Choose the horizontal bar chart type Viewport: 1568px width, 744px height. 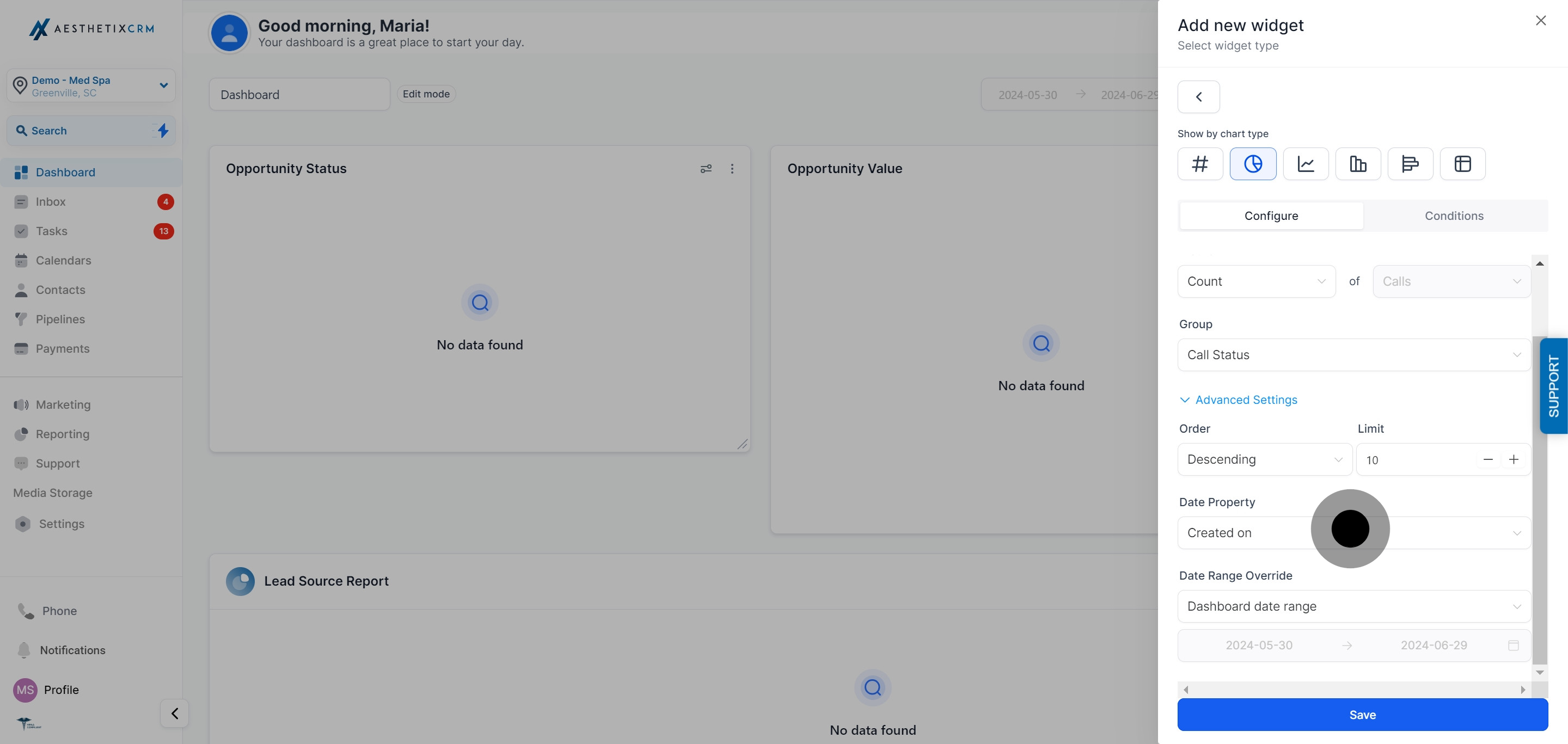pos(1410,164)
